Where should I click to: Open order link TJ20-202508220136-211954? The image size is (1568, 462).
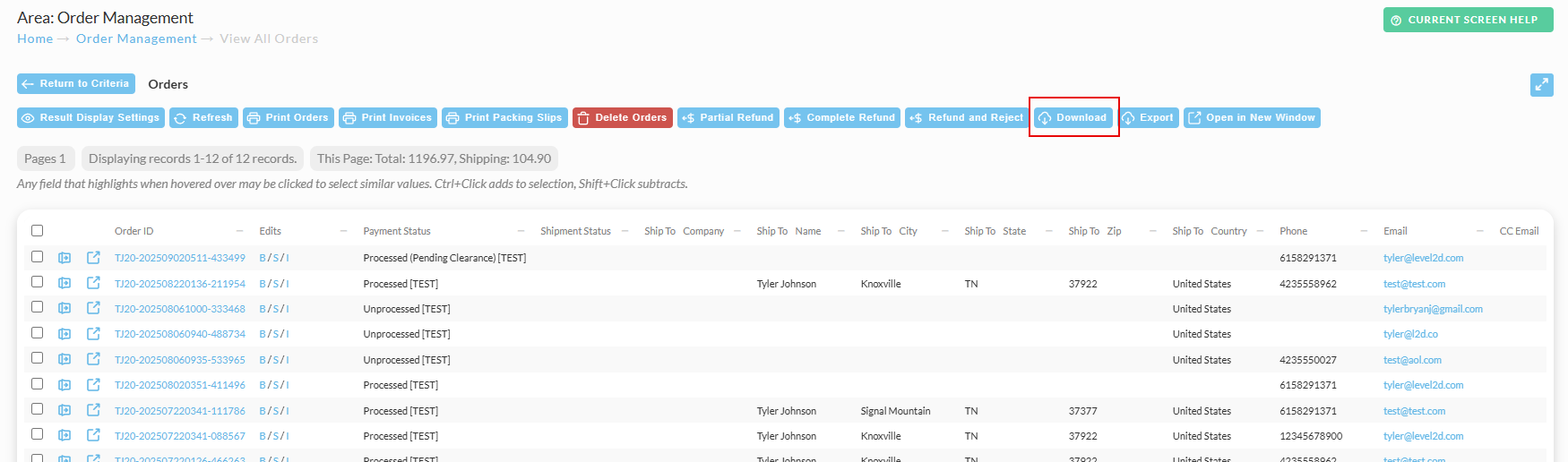tap(180, 284)
